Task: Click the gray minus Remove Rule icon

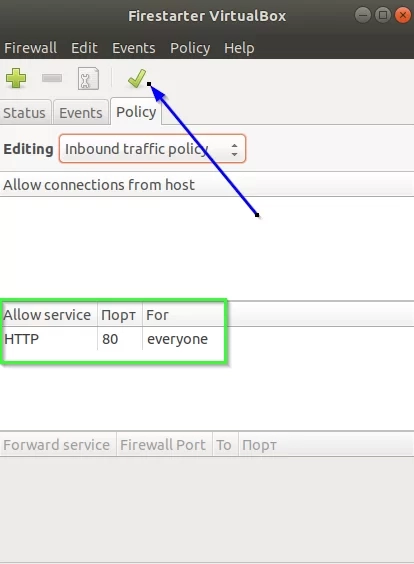Action: 52,78
